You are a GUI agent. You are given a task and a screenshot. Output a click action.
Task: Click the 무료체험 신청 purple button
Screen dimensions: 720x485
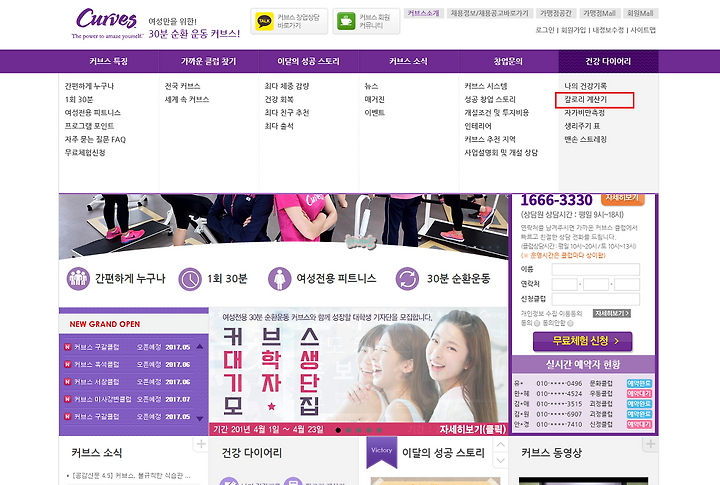[x=583, y=341]
